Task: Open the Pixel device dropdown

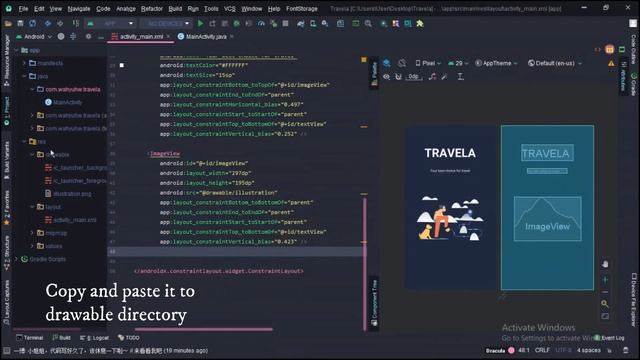Action: click(x=428, y=63)
